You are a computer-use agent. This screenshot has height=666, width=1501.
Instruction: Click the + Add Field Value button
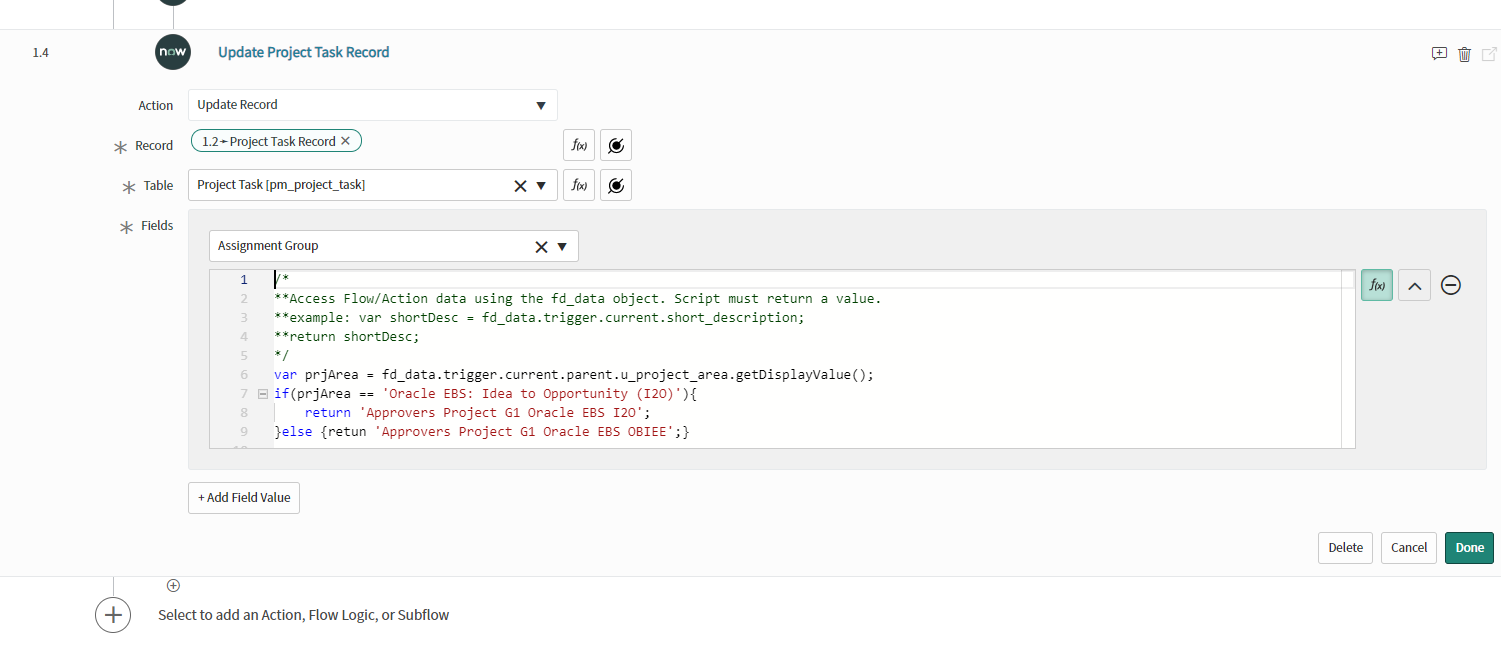244,498
